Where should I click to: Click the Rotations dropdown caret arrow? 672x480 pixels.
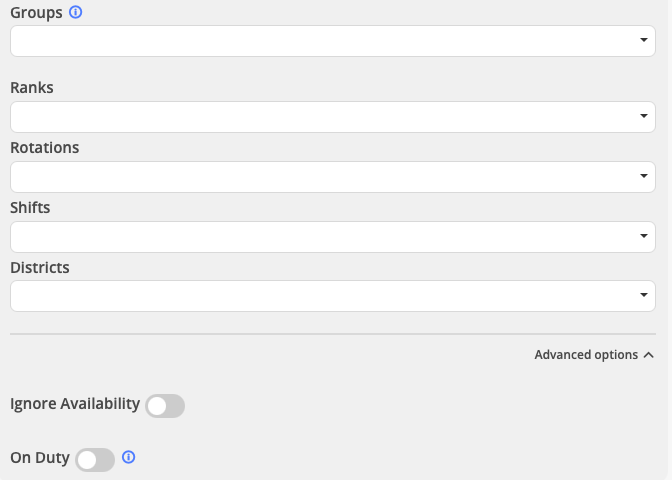[x=644, y=177]
